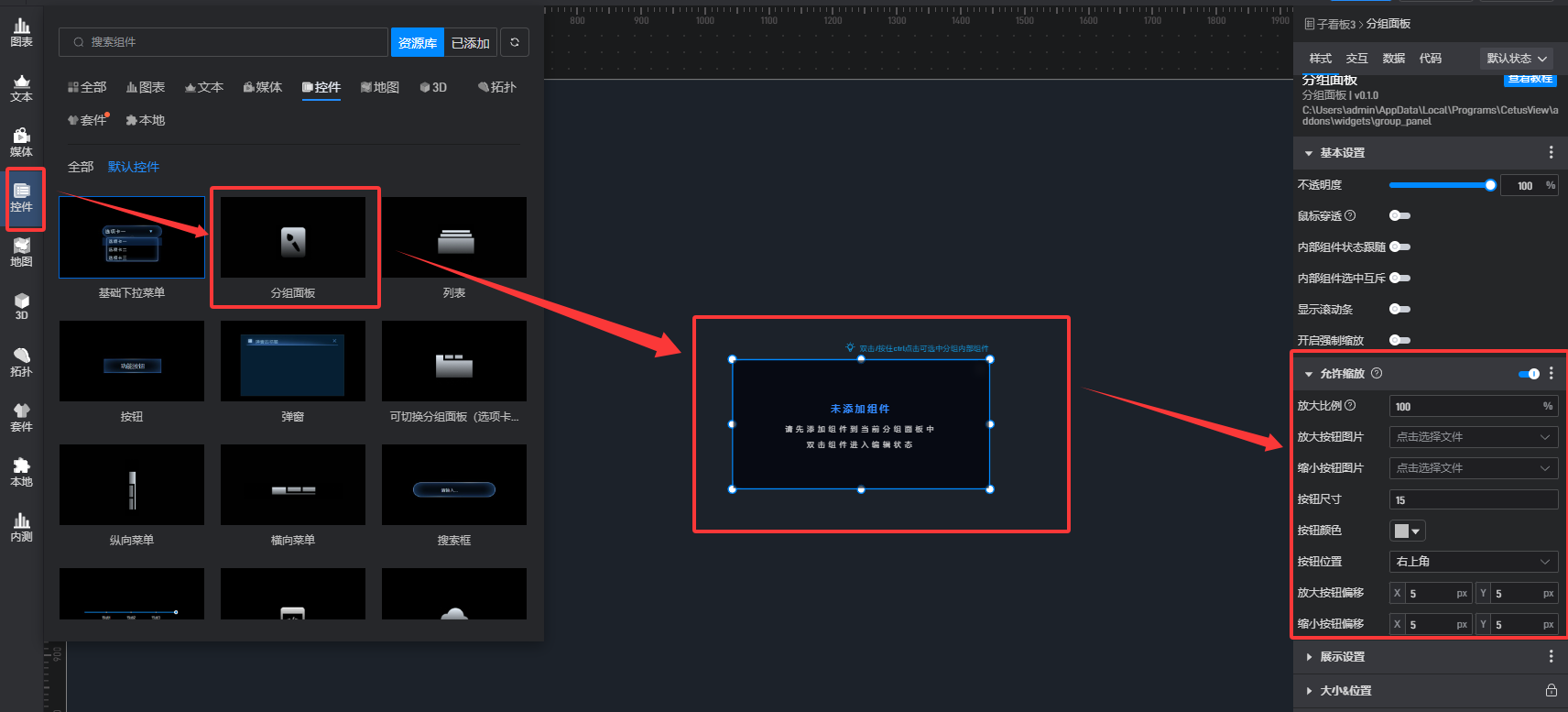
Task: Open the 按钮颜色 color swatch
Action: pos(1407,531)
